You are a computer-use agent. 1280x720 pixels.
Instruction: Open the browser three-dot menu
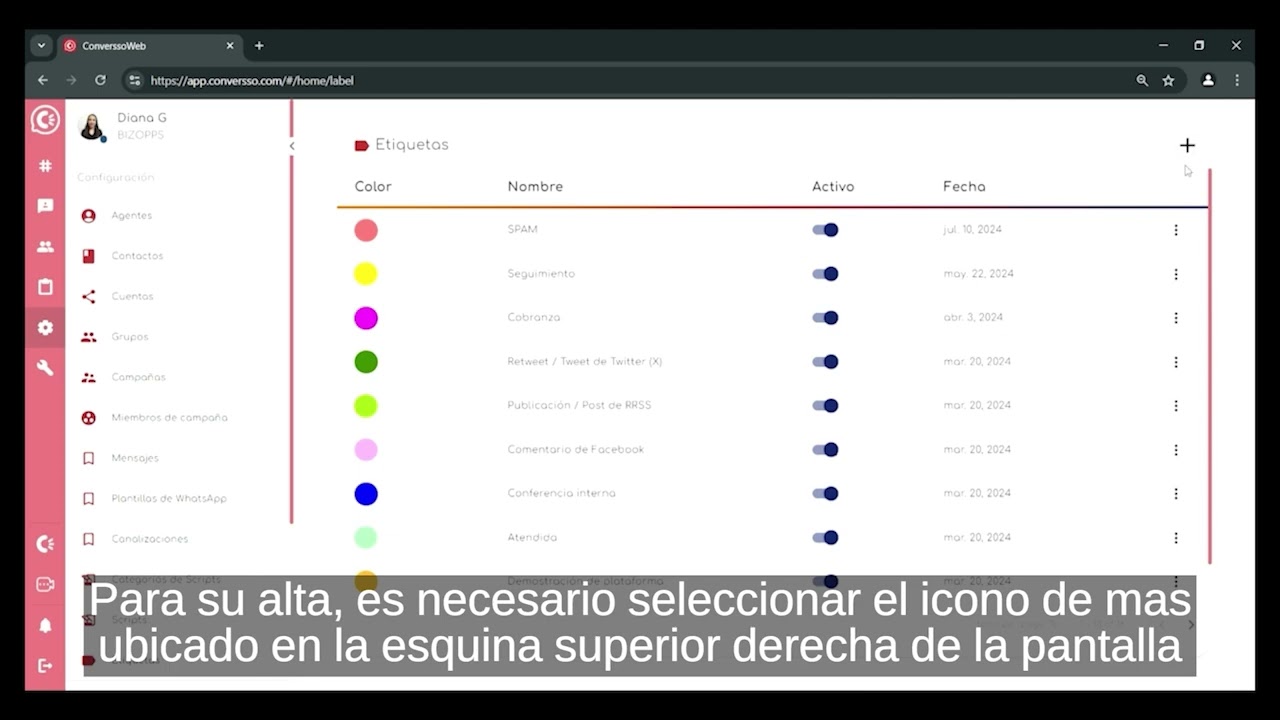click(x=1237, y=80)
